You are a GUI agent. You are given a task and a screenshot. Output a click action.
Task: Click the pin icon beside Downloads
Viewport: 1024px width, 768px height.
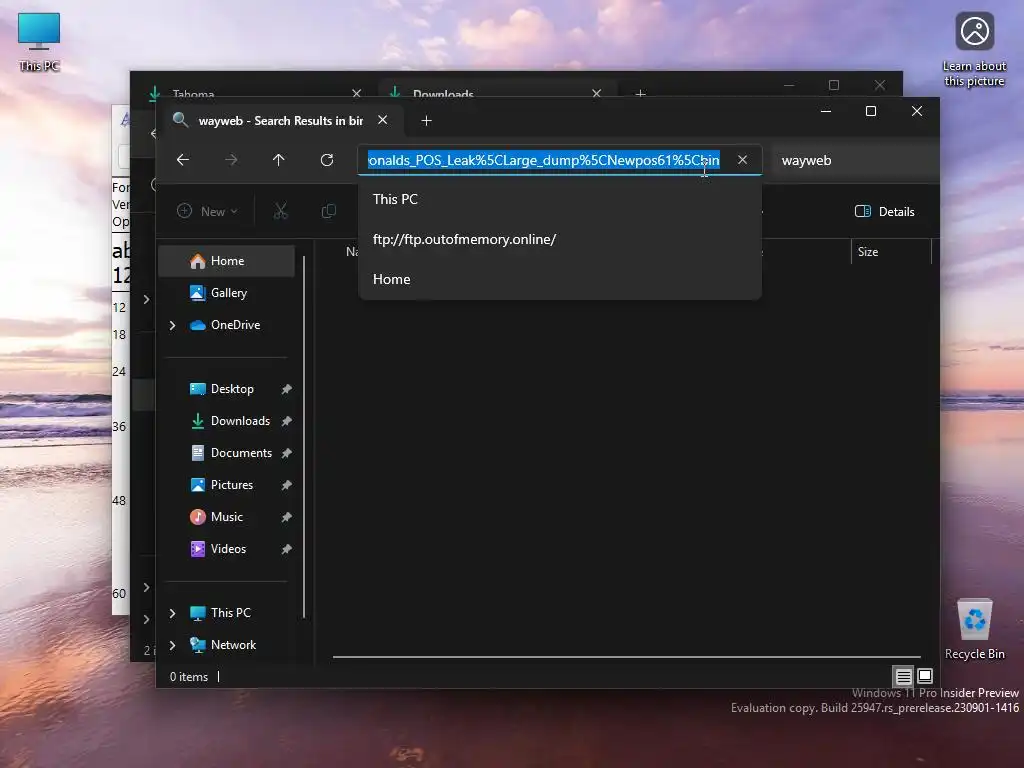pos(286,421)
